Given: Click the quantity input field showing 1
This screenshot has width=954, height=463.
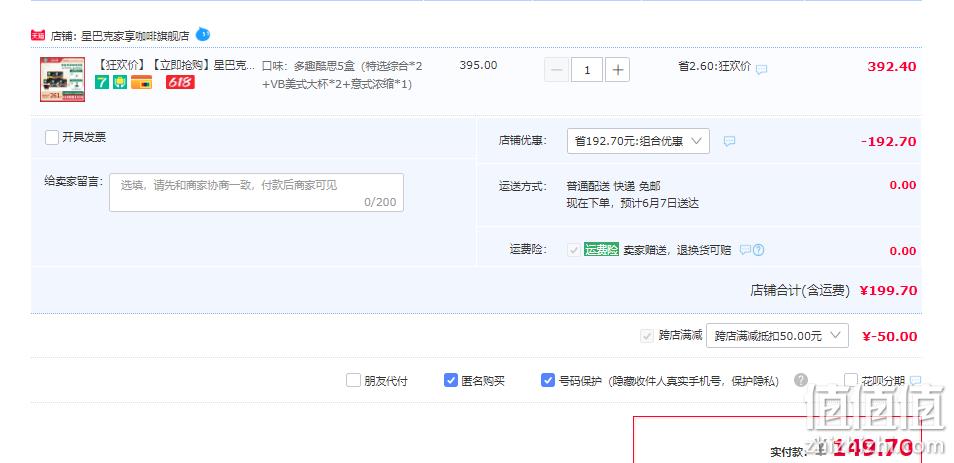Looking at the screenshot, I should click(x=587, y=70).
